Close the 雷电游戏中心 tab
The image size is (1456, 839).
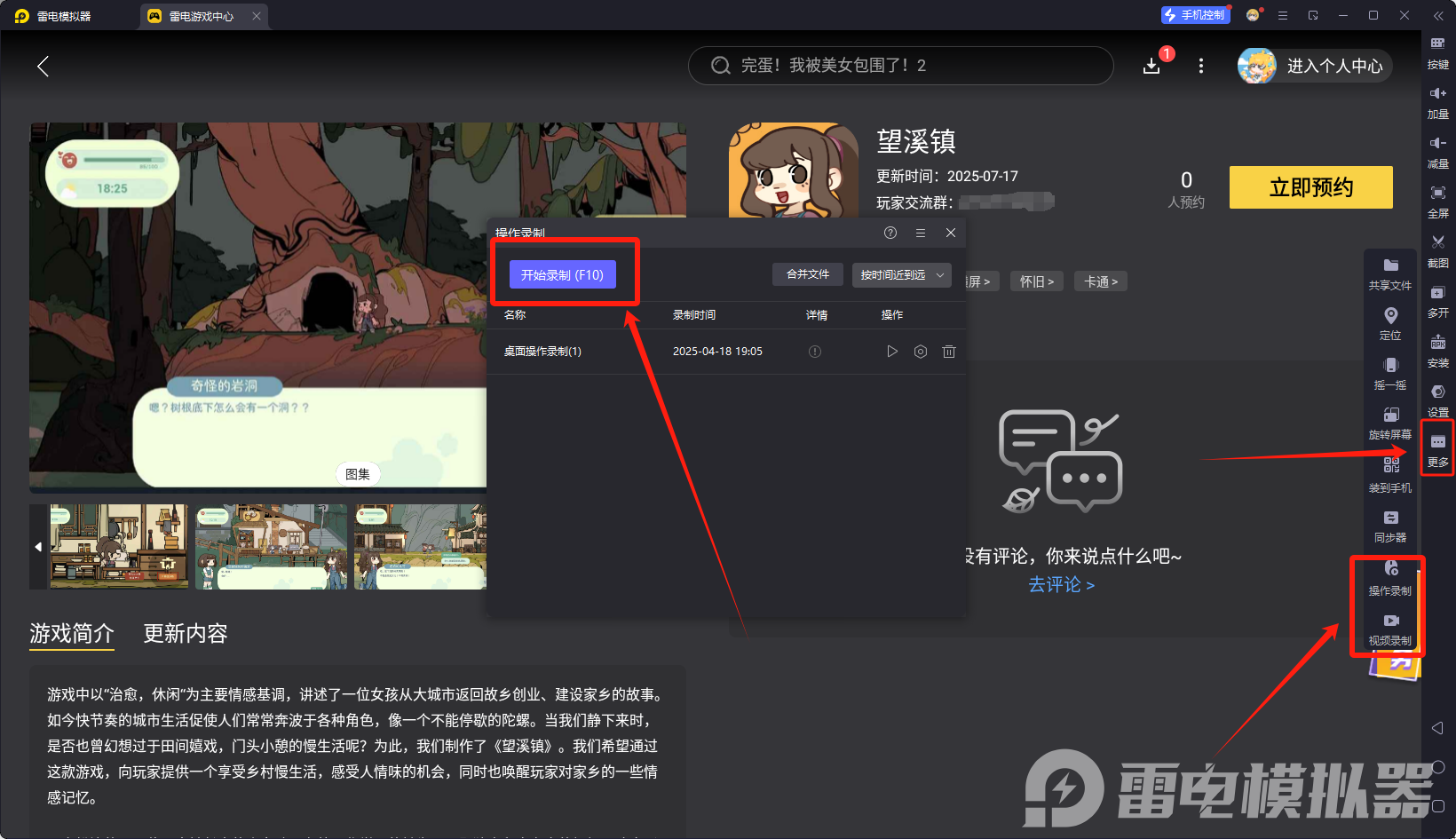(257, 16)
